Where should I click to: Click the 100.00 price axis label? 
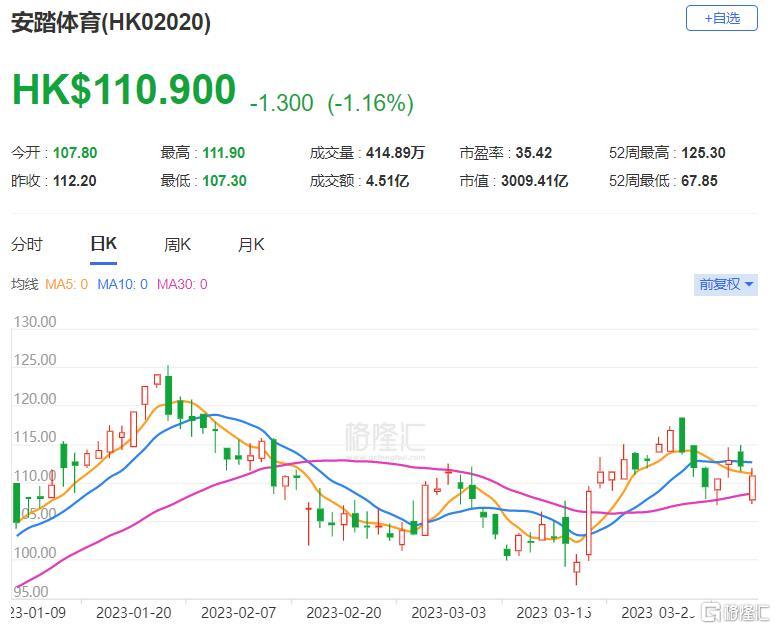pos(35,552)
